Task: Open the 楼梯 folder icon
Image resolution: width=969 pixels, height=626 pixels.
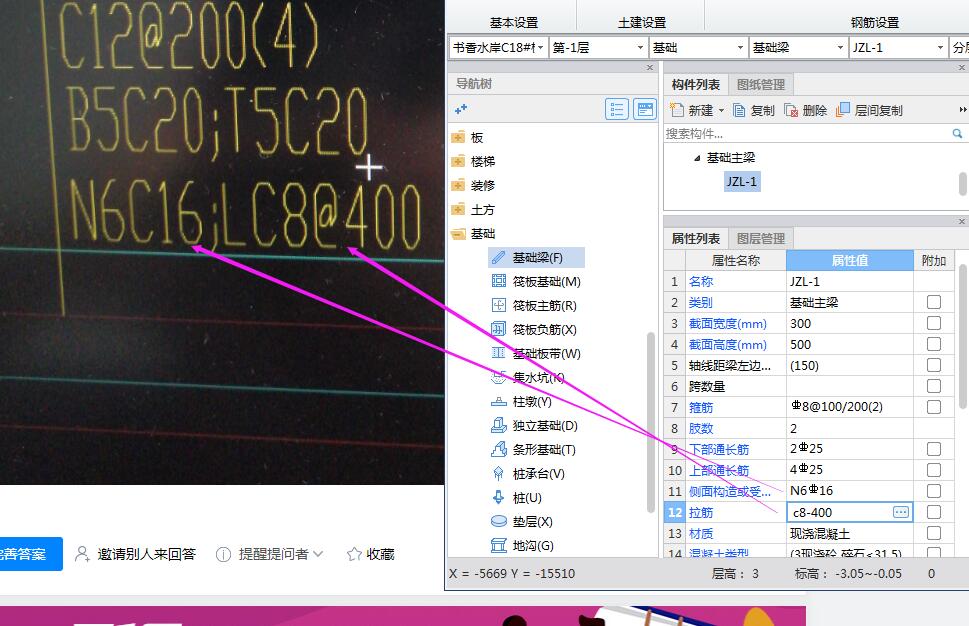Action: [x=458, y=161]
